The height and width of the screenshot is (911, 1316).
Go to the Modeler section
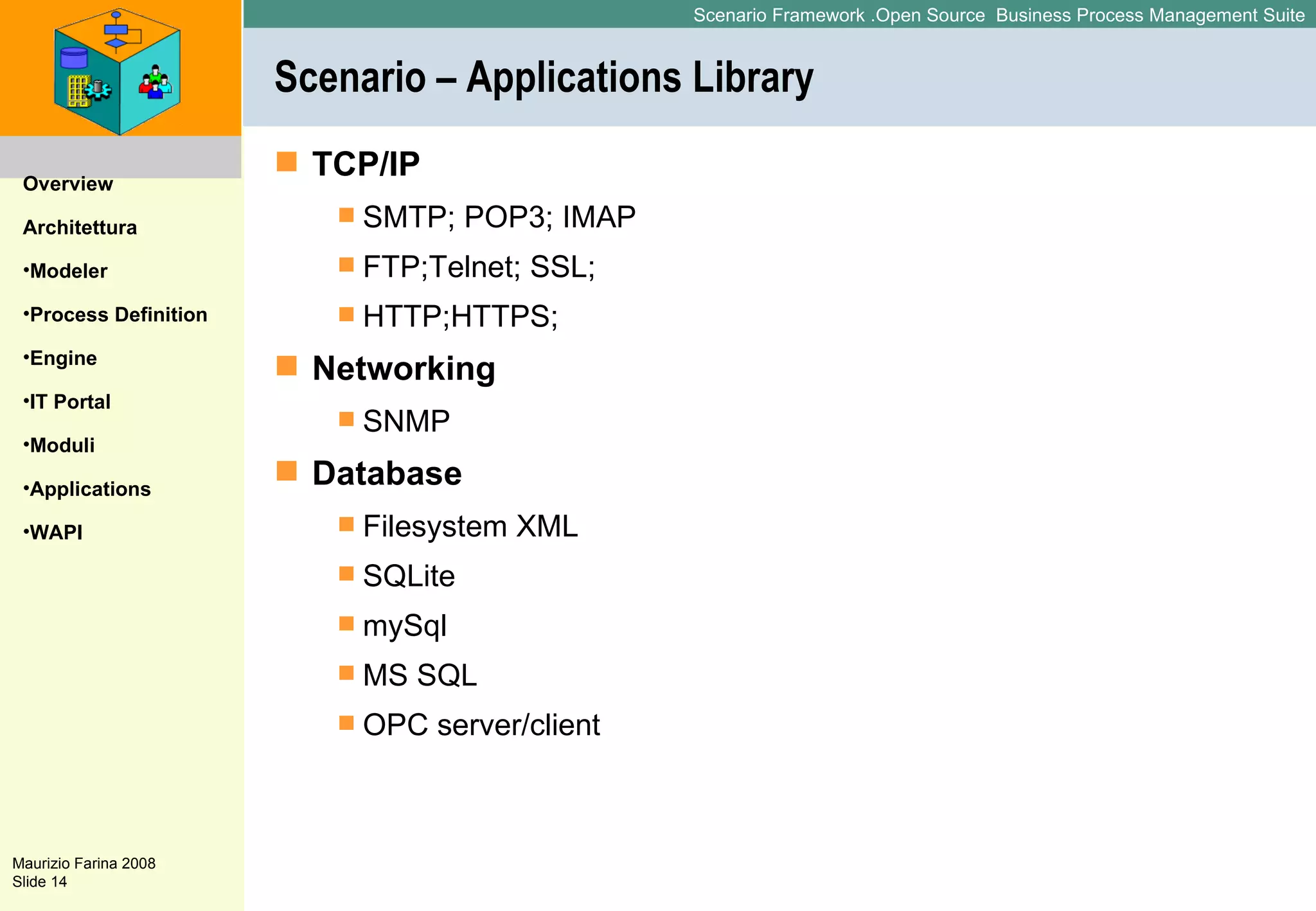point(66,271)
